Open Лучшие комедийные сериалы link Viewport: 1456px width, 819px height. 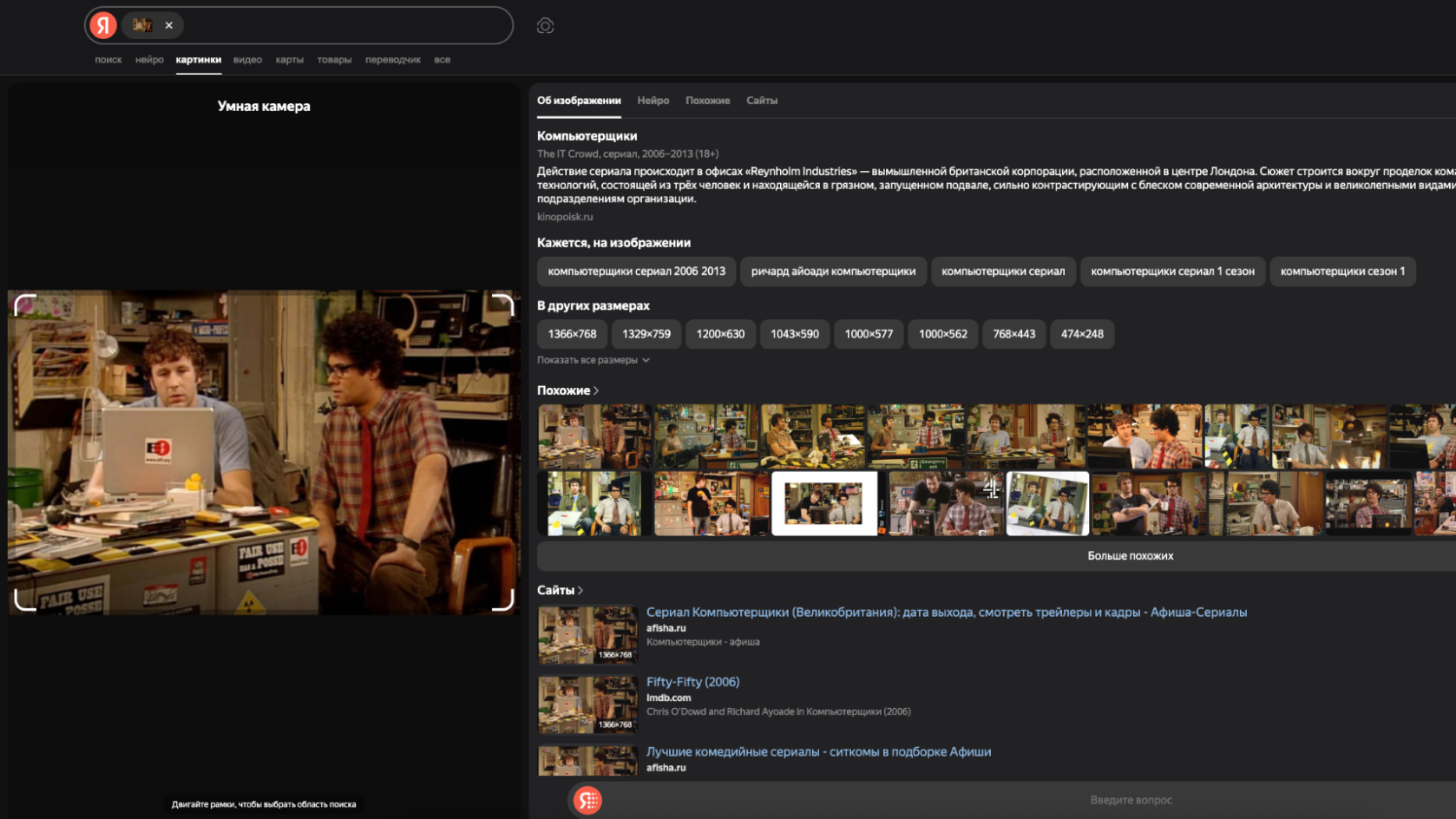pos(818,752)
